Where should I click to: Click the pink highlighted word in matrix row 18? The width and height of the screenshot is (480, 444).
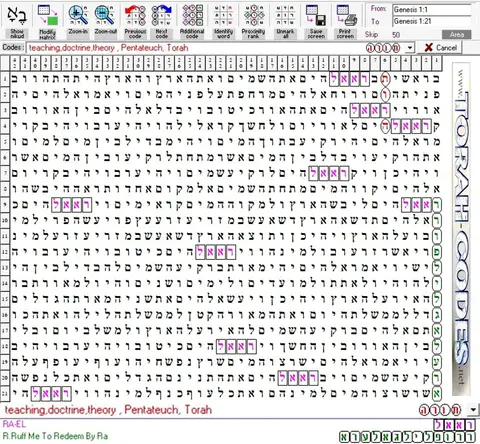[236, 347]
